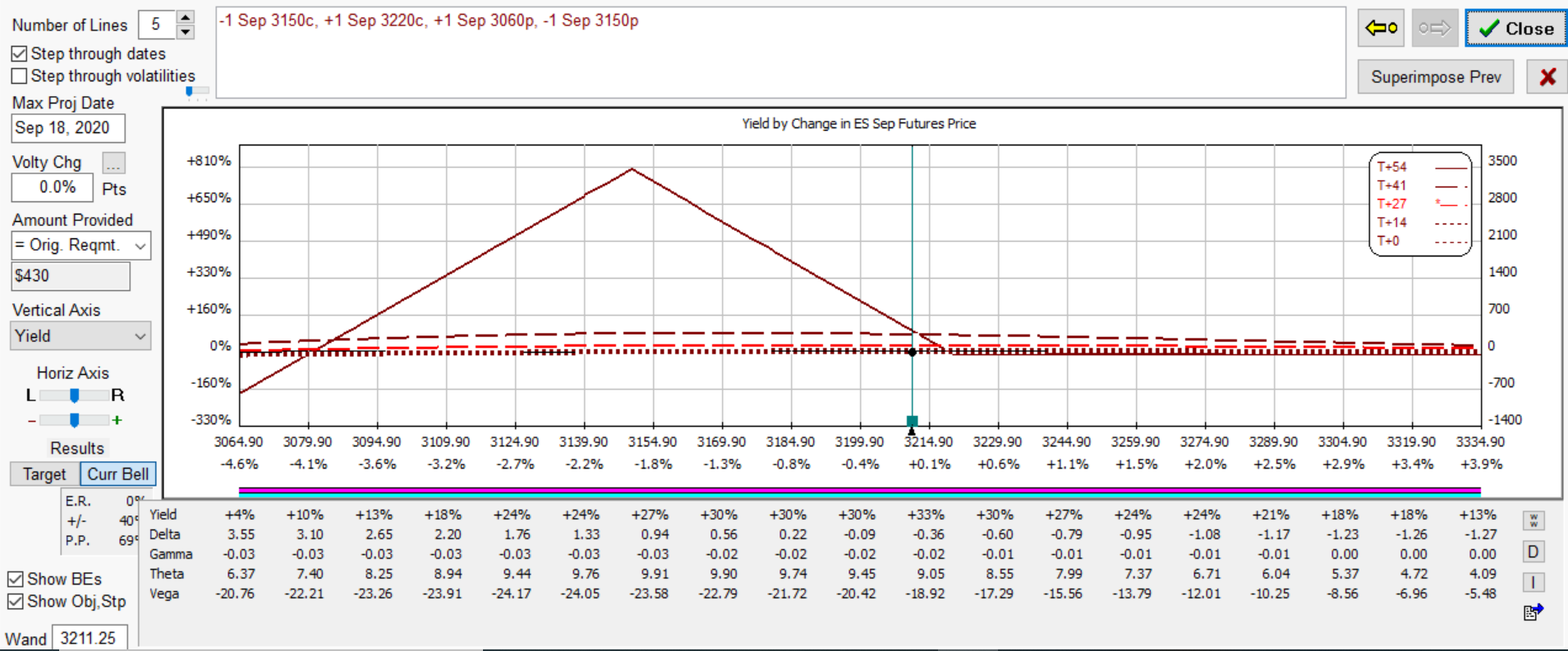
Task: Click the red minus at zoom slider
Action: coord(31,420)
